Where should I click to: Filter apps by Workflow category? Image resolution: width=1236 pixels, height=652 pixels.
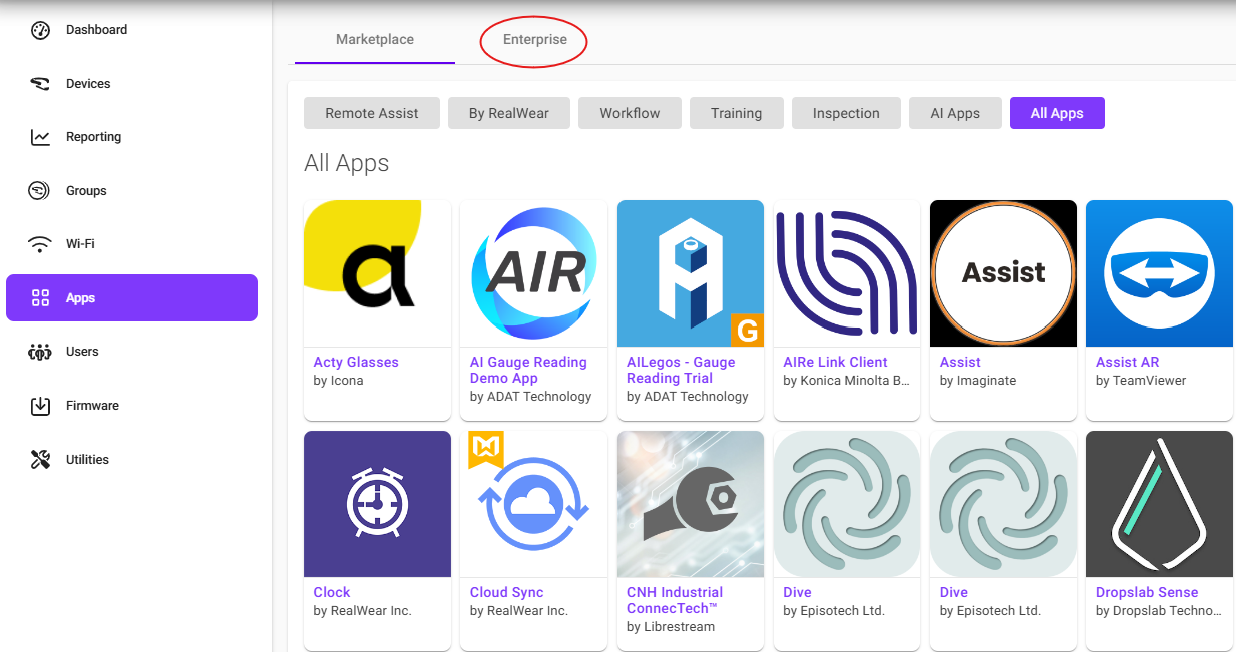pyautogui.click(x=629, y=113)
